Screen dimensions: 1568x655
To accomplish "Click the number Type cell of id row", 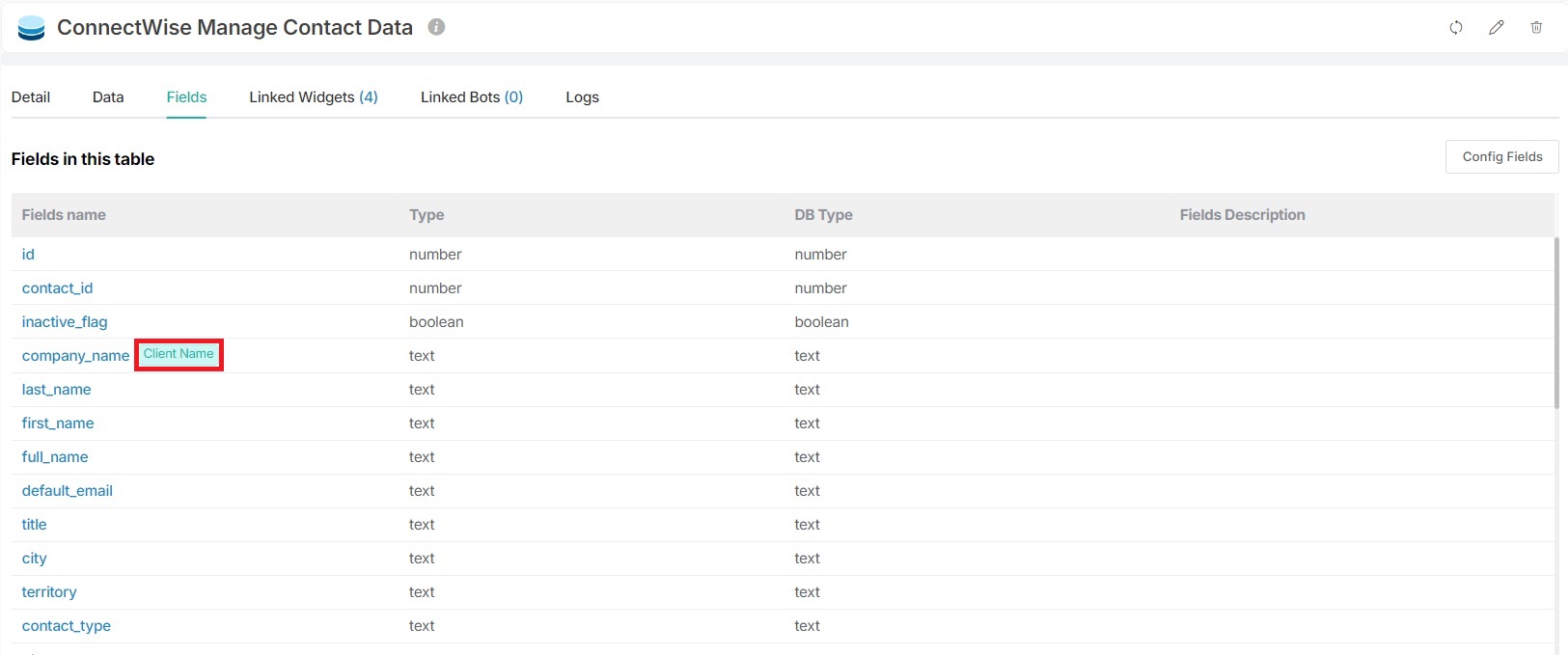I will click(435, 254).
